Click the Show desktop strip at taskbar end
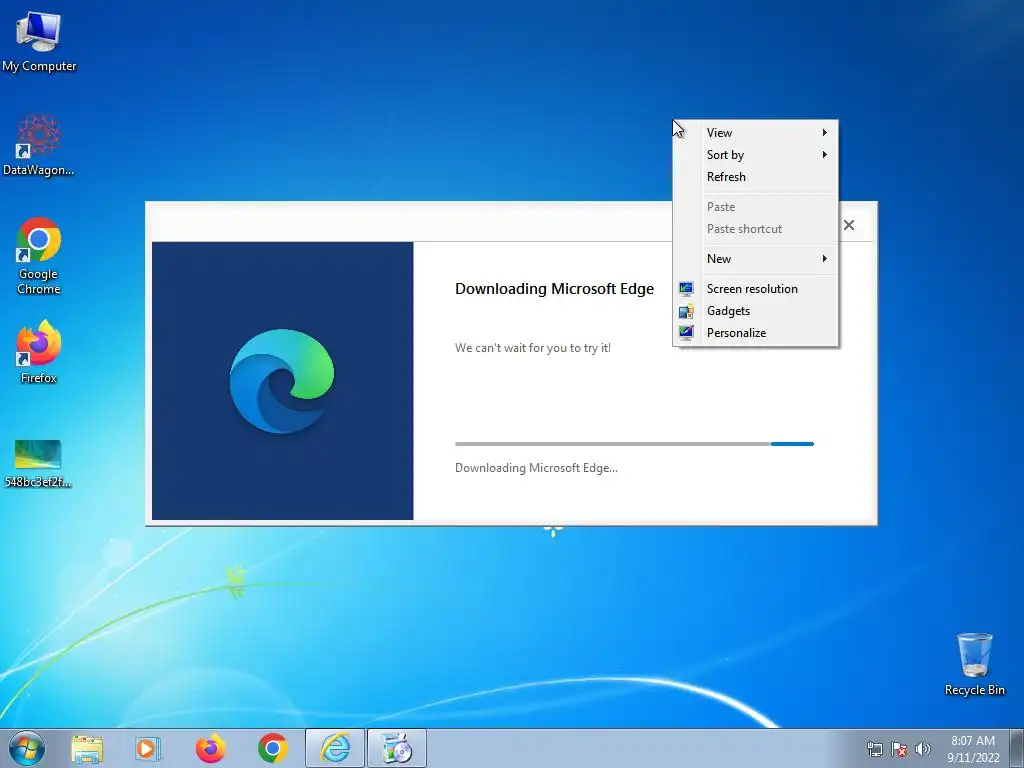 [1017, 748]
